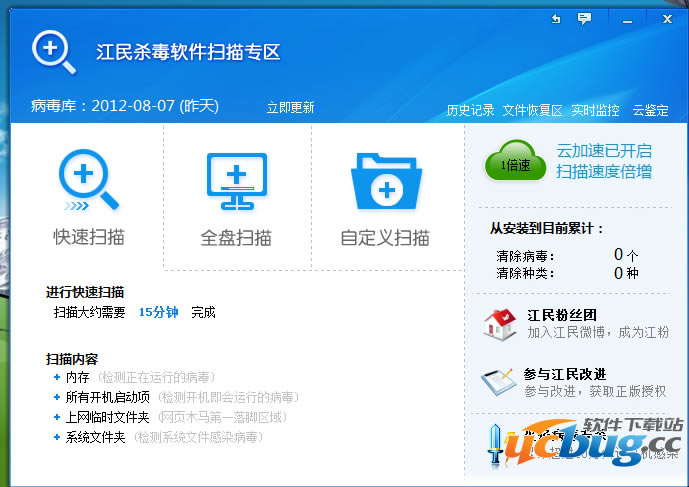Click 病毒库：2012-08-07 (昨天) text

(x=125, y=106)
